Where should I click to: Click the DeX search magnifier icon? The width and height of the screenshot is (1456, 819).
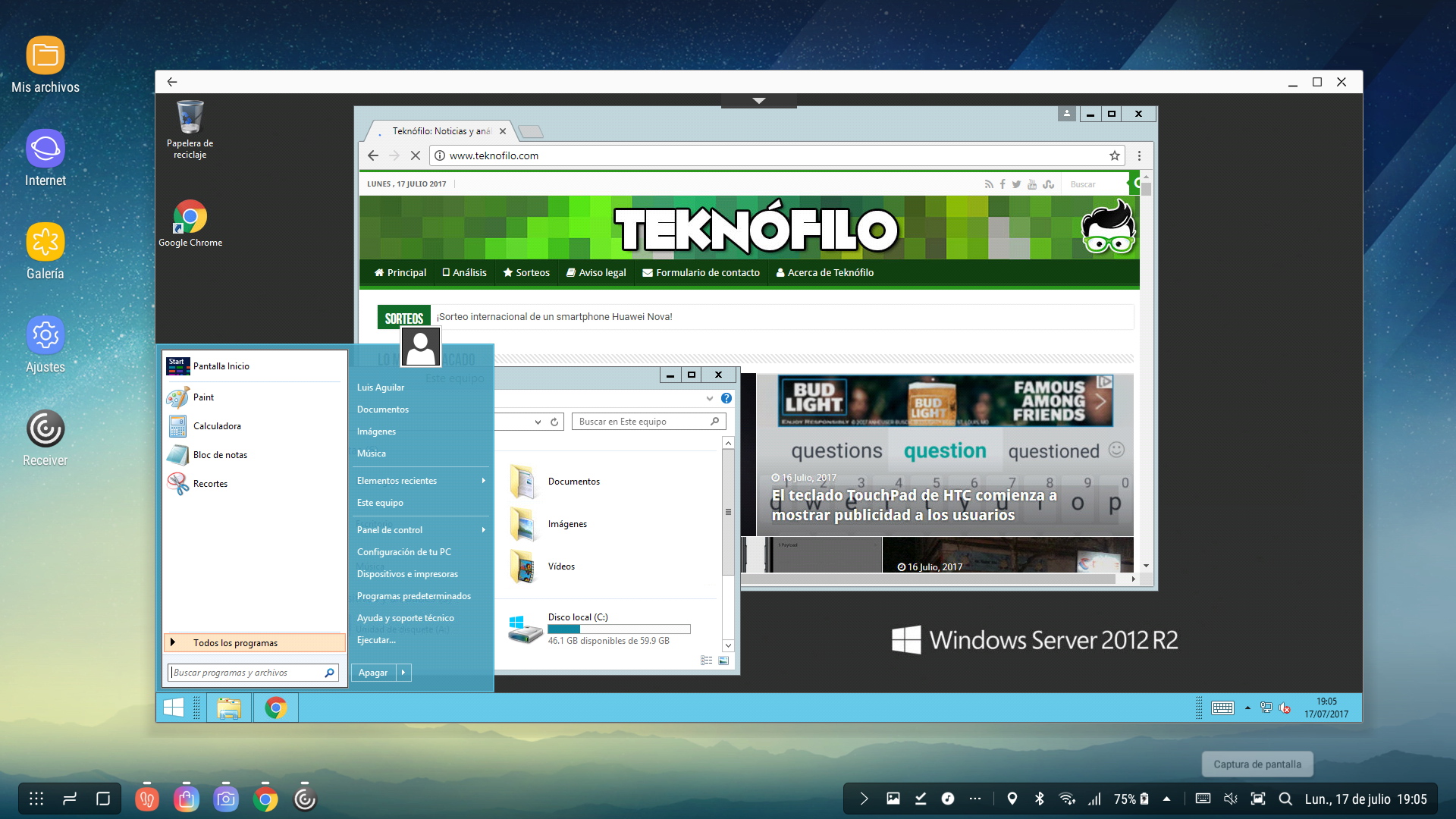click(1285, 799)
